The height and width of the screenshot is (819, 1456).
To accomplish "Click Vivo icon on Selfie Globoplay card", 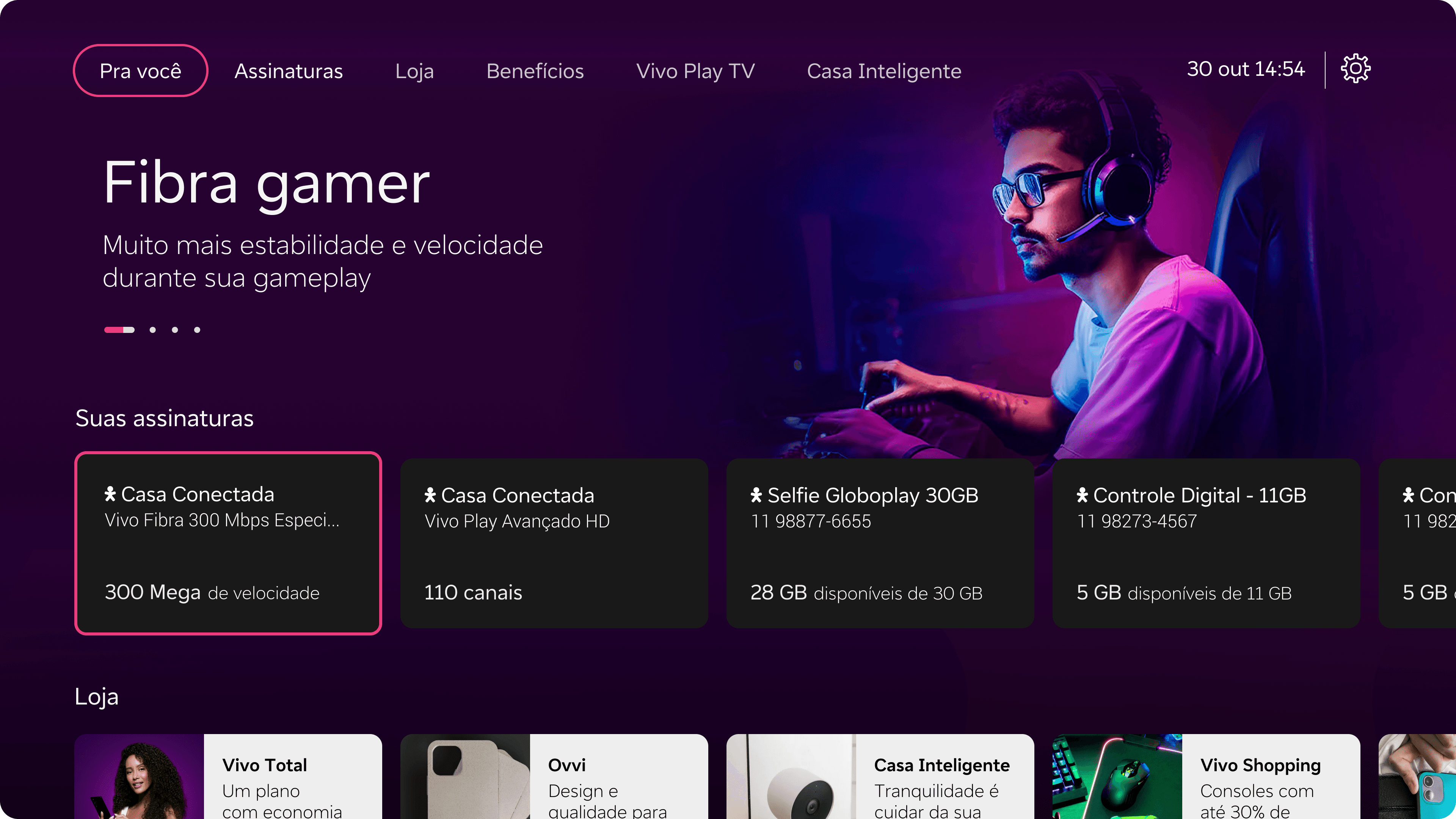I will pyautogui.click(x=756, y=495).
